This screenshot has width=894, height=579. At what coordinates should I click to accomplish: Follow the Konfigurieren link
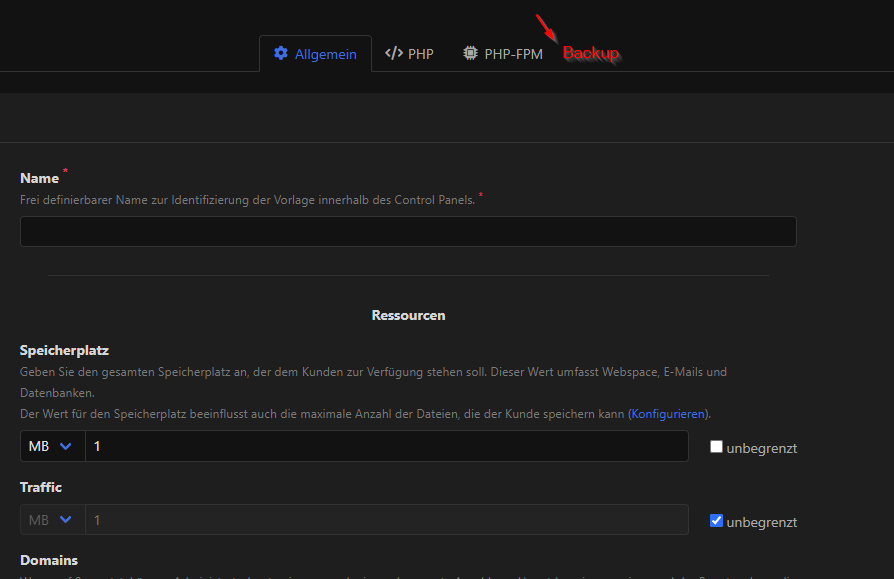667,414
